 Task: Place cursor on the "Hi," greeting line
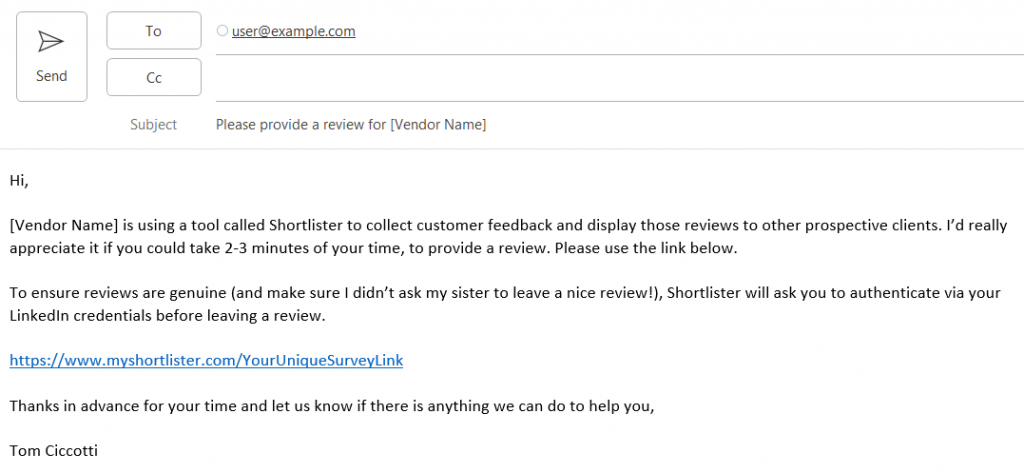point(19,180)
